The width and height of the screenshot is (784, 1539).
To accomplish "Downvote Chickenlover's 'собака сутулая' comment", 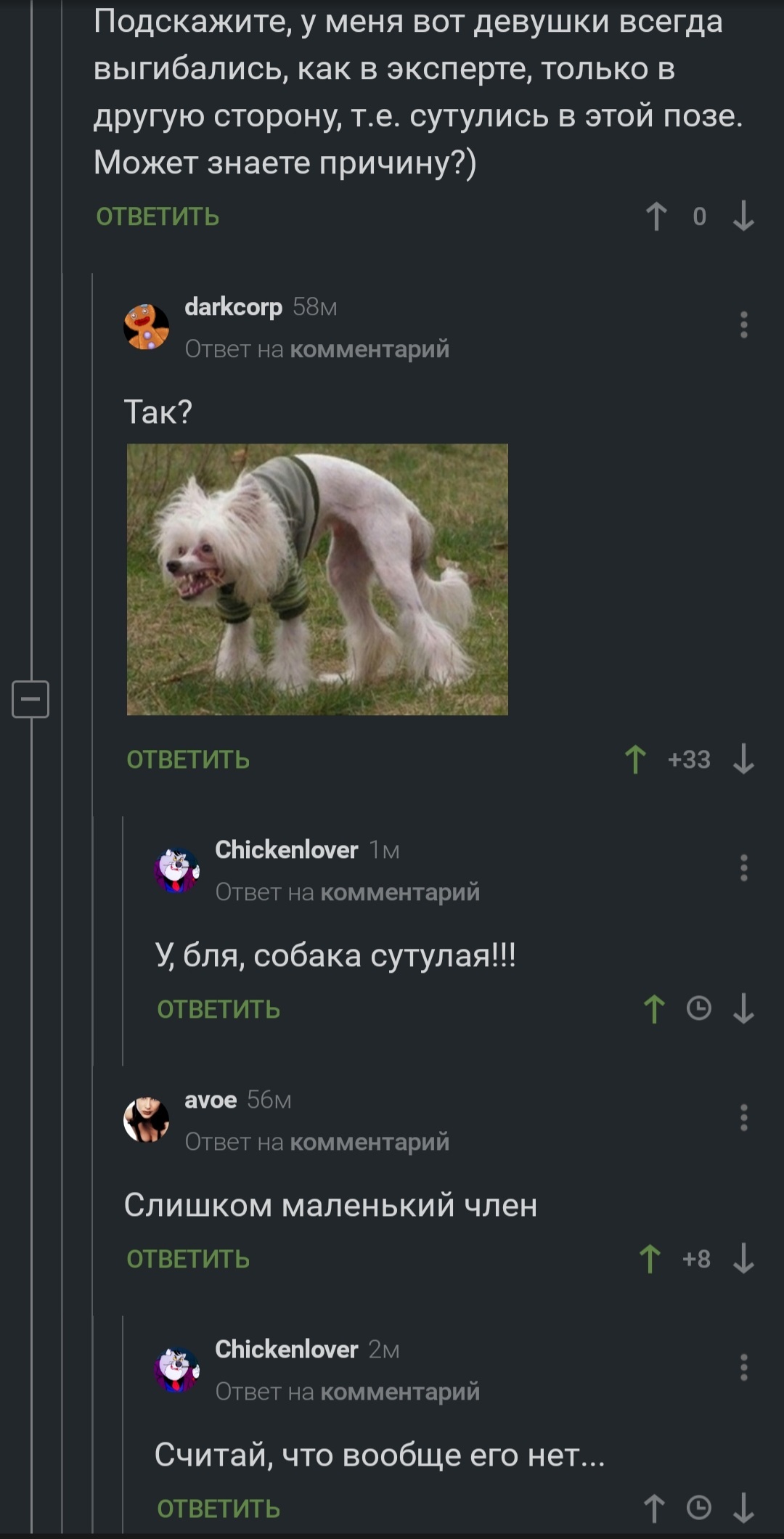I will click(x=743, y=1009).
